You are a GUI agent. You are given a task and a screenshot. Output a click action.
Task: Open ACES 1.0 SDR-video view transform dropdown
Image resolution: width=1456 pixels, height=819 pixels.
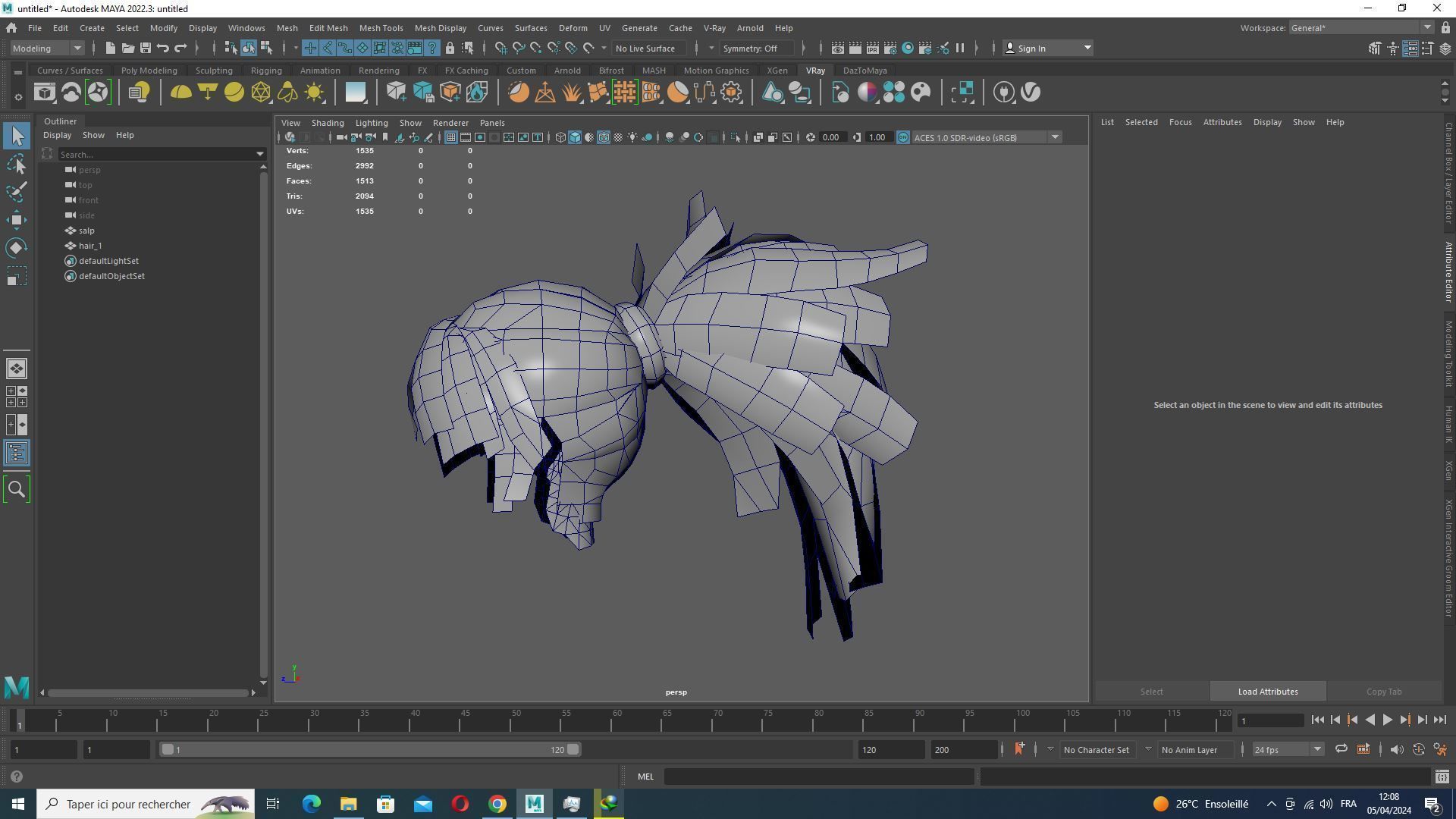coord(986,137)
